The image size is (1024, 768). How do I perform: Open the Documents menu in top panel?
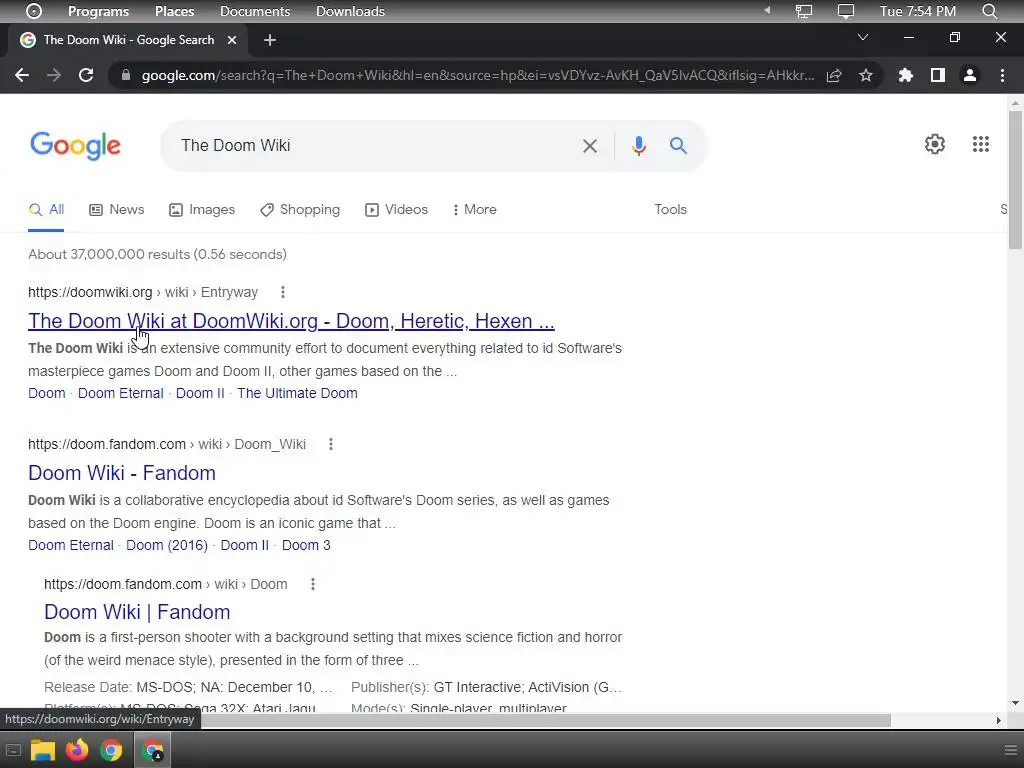tap(255, 11)
